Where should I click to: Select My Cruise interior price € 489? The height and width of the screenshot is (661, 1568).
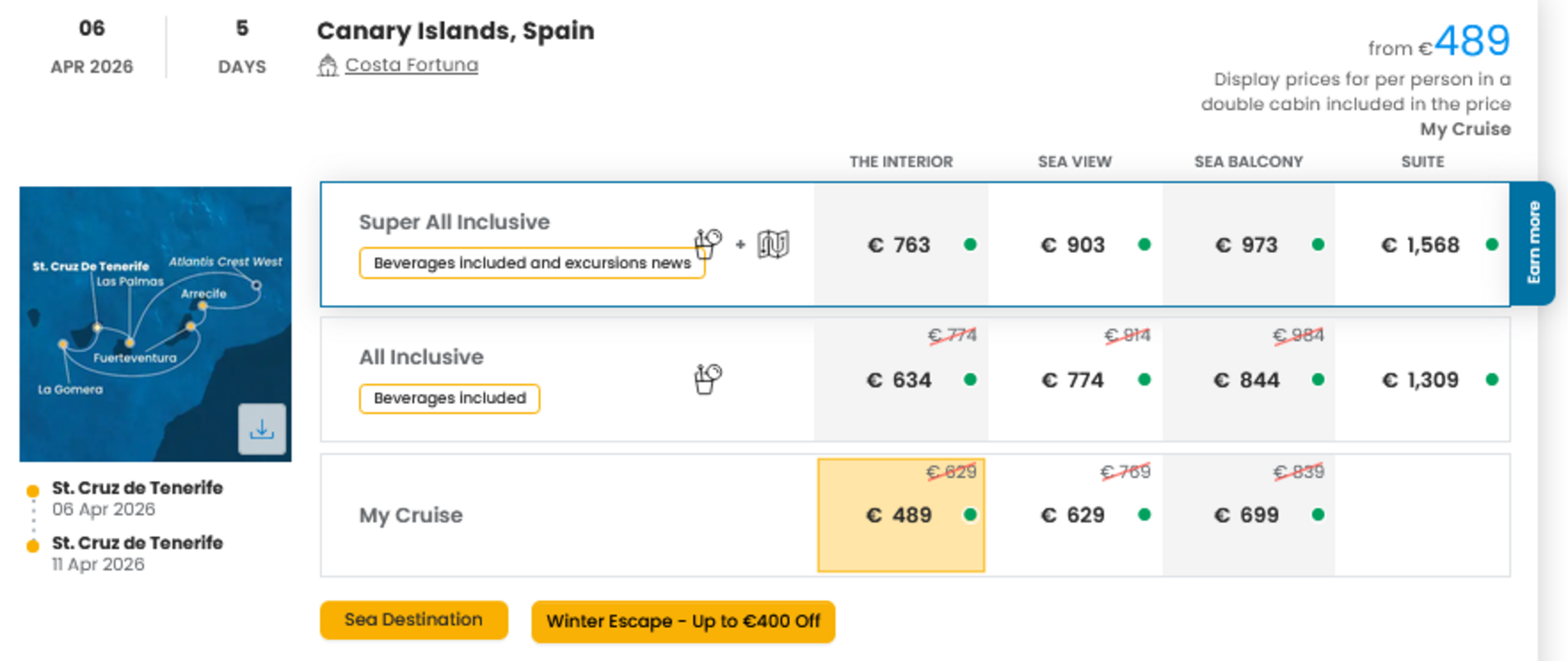tap(901, 515)
